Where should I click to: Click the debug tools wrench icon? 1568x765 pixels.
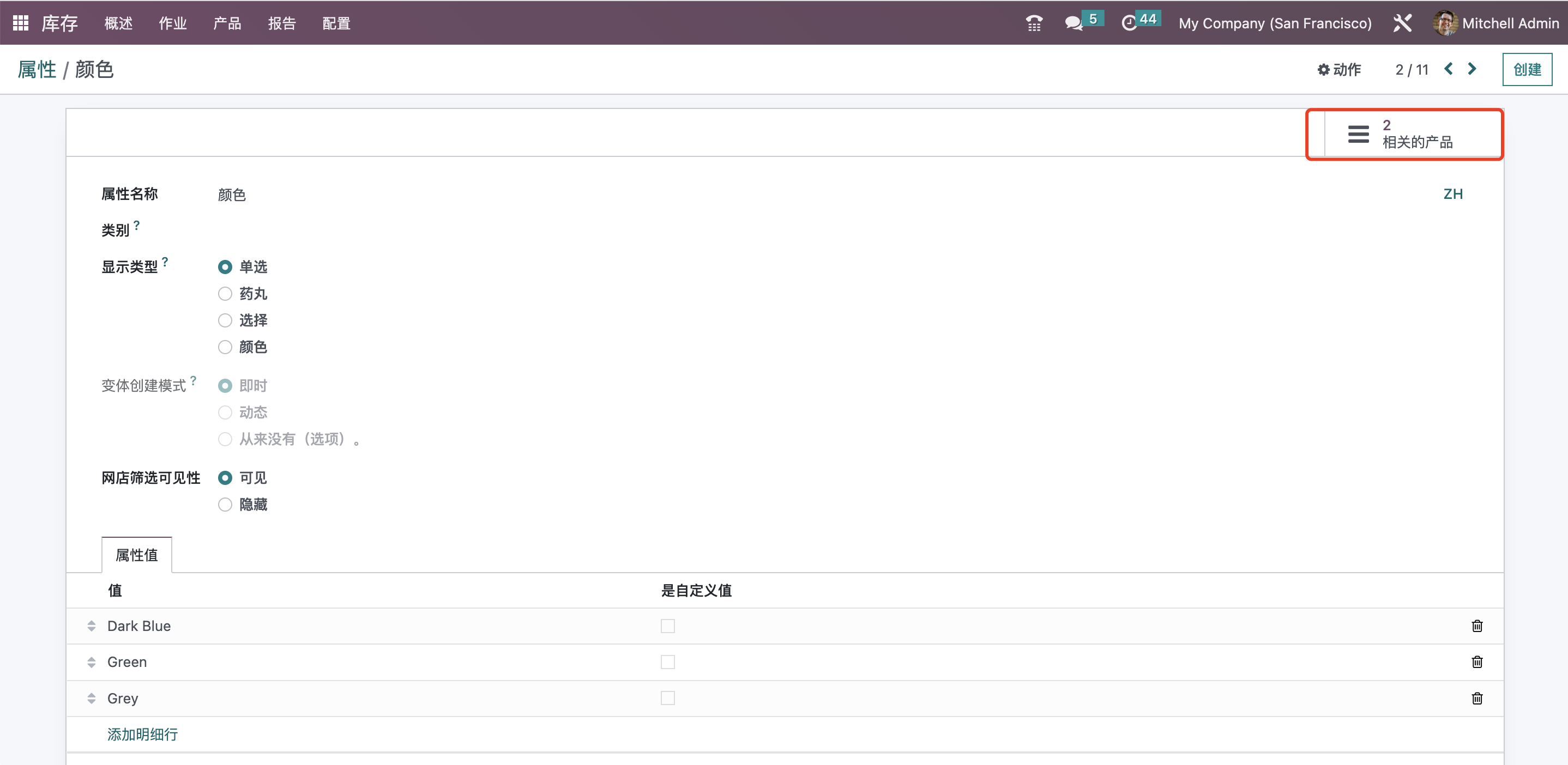[x=1402, y=23]
